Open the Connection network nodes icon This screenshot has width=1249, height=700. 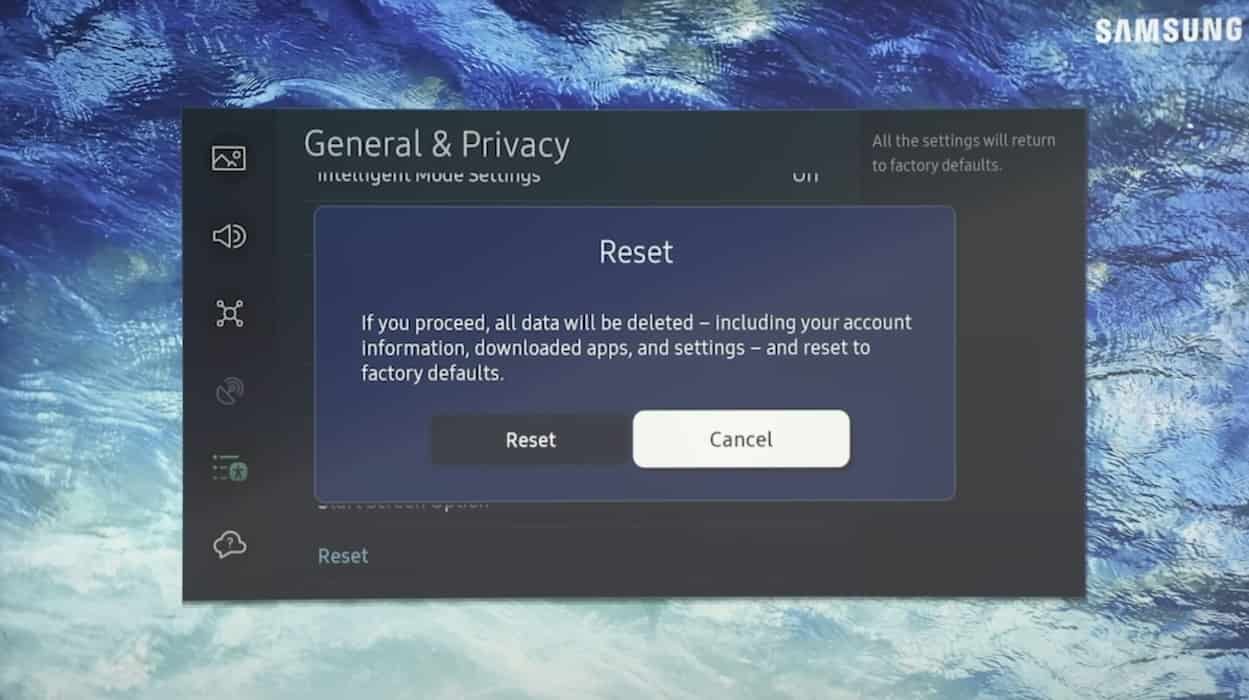[x=229, y=314]
